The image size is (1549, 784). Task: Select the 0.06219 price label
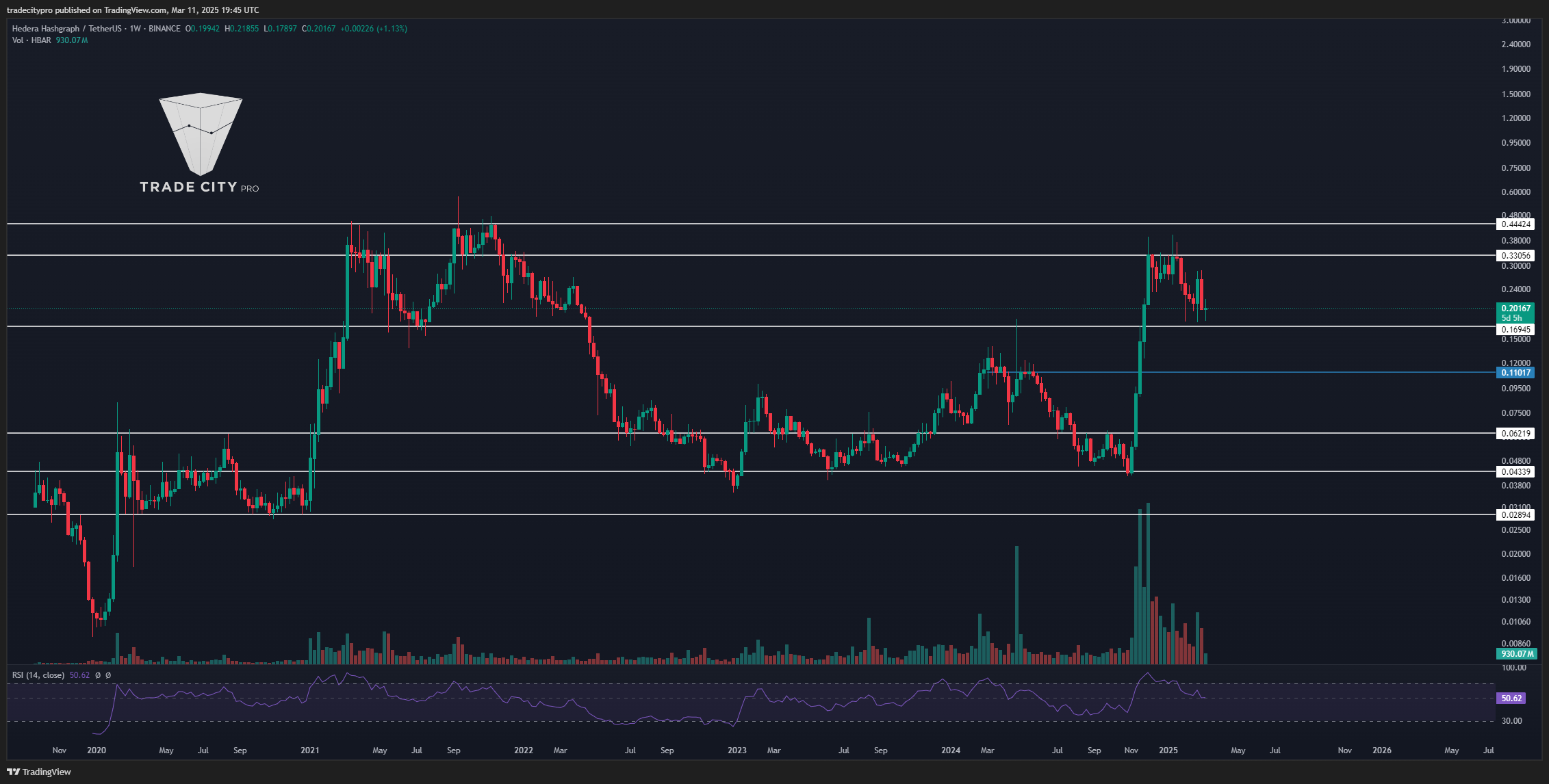coord(1515,434)
